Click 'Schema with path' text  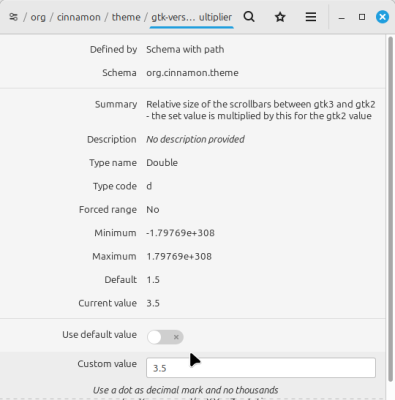185,49
